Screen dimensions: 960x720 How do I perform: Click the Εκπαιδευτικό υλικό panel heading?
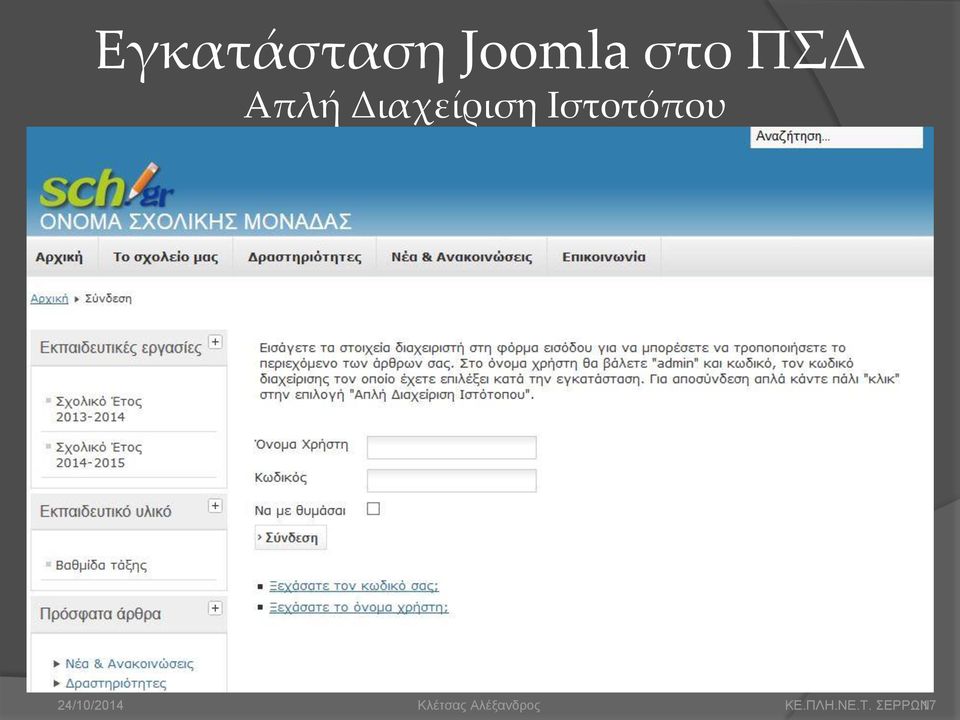point(105,511)
